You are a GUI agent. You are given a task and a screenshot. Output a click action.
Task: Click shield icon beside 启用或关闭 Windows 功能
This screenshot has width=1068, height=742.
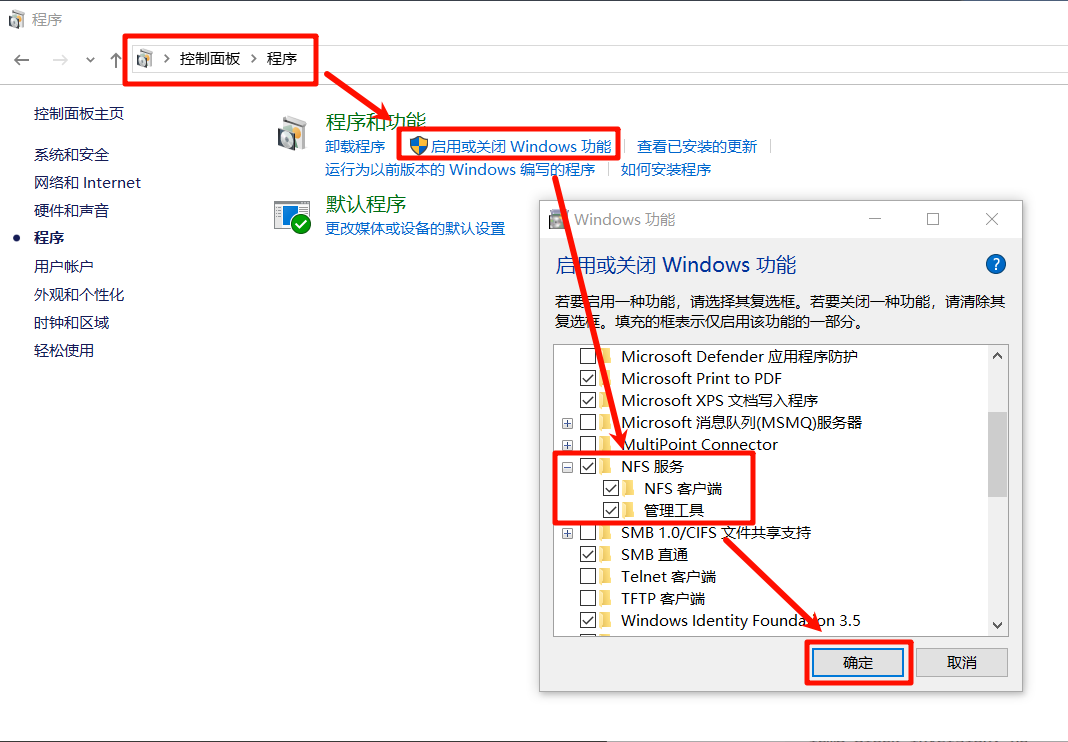[418, 146]
